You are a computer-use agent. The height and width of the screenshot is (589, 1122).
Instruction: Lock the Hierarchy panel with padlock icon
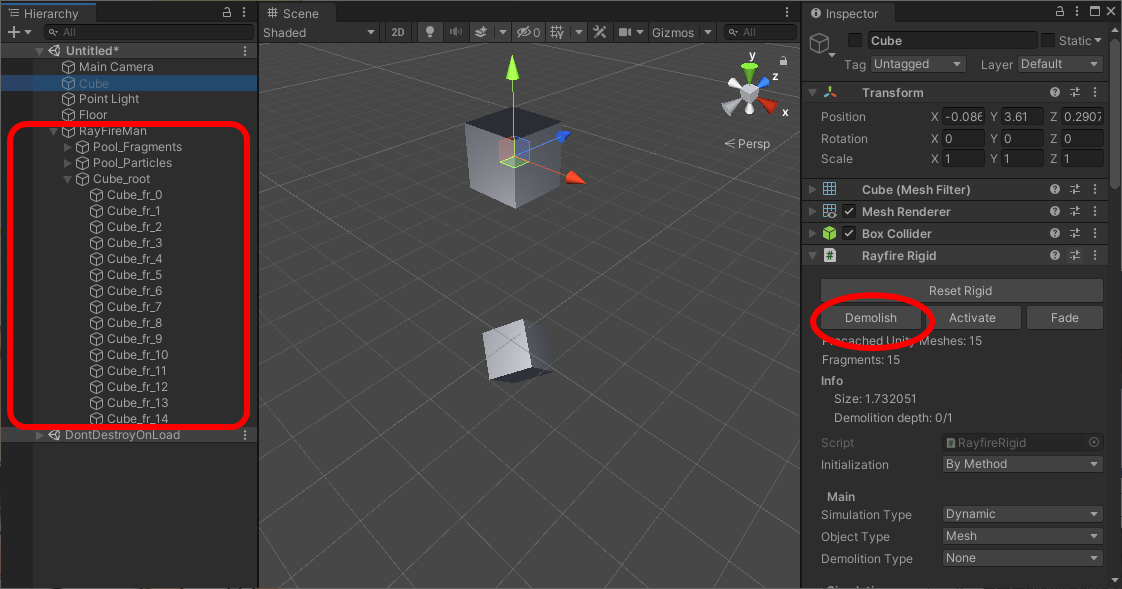[x=227, y=12]
